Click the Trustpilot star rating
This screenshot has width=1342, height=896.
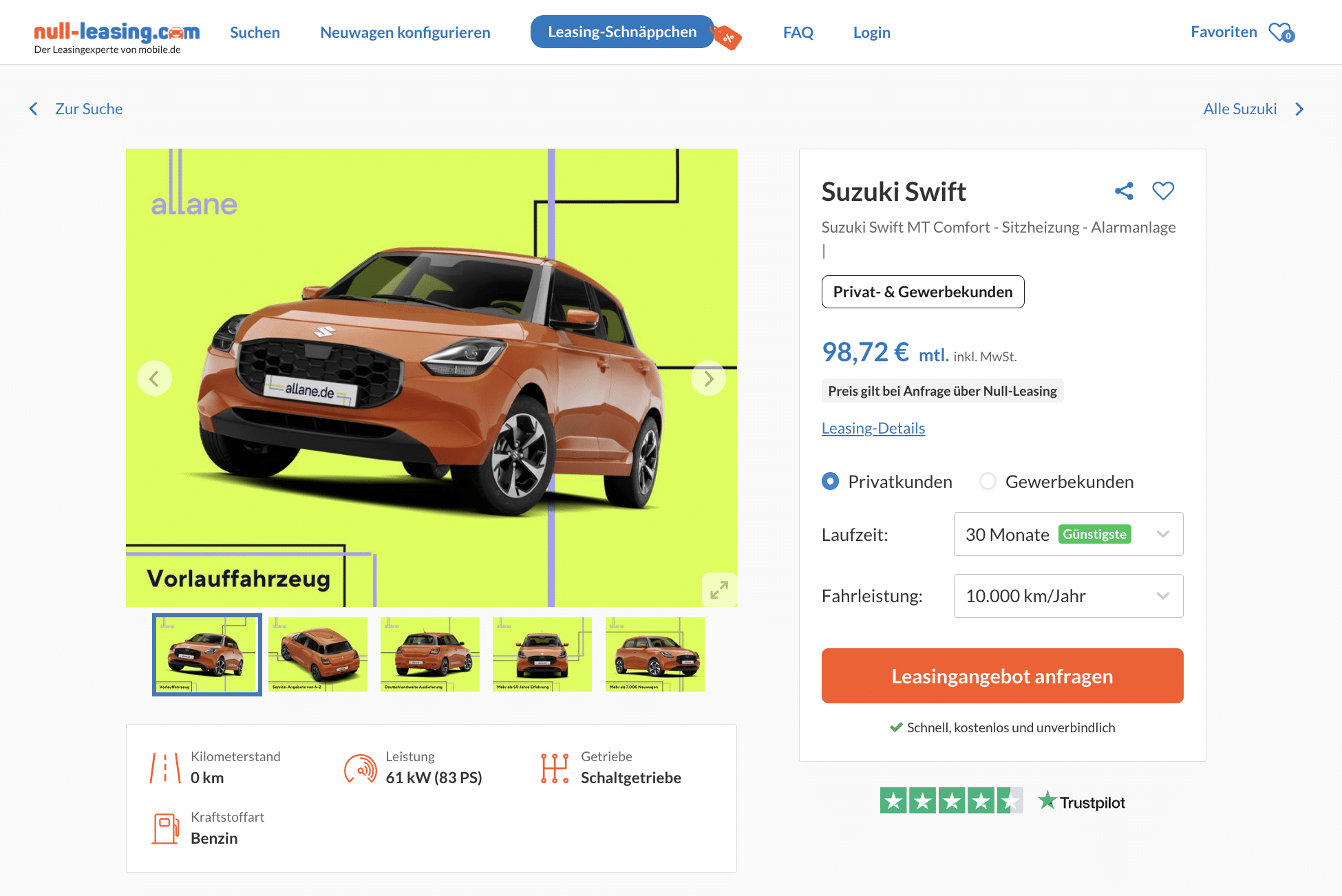pos(951,800)
